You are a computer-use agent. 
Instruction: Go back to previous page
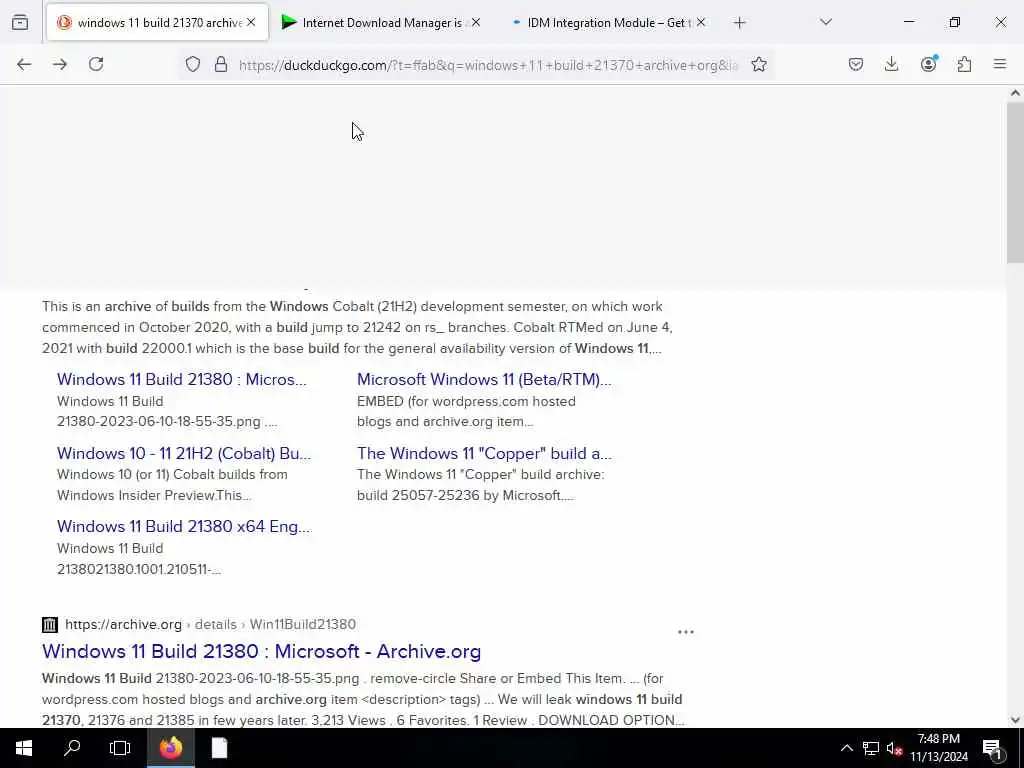pyautogui.click(x=24, y=64)
